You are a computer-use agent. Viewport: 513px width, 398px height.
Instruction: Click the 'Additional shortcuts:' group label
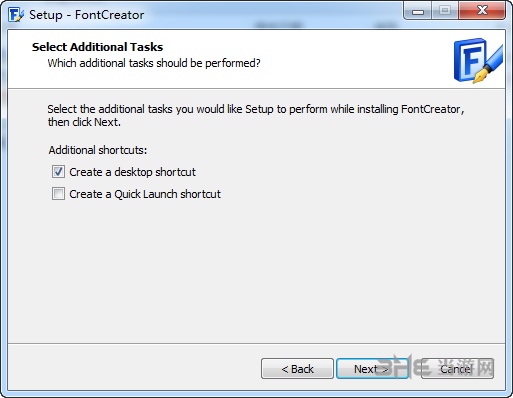[x=98, y=150]
